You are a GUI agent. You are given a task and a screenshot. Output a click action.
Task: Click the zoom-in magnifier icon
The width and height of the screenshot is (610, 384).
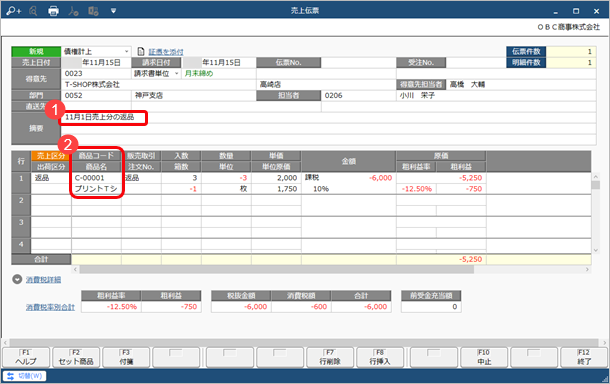tap(14, 11)
